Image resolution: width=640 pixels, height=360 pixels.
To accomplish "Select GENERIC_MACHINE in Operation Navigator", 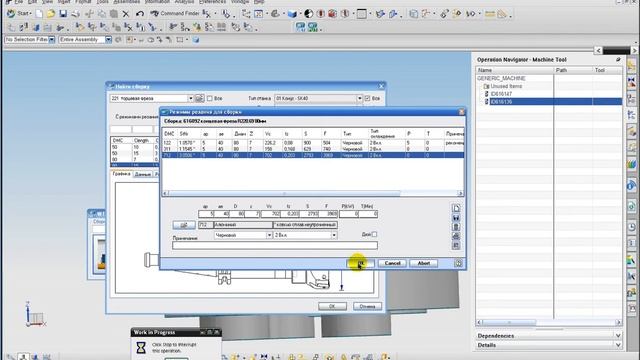I will [501, 78].
